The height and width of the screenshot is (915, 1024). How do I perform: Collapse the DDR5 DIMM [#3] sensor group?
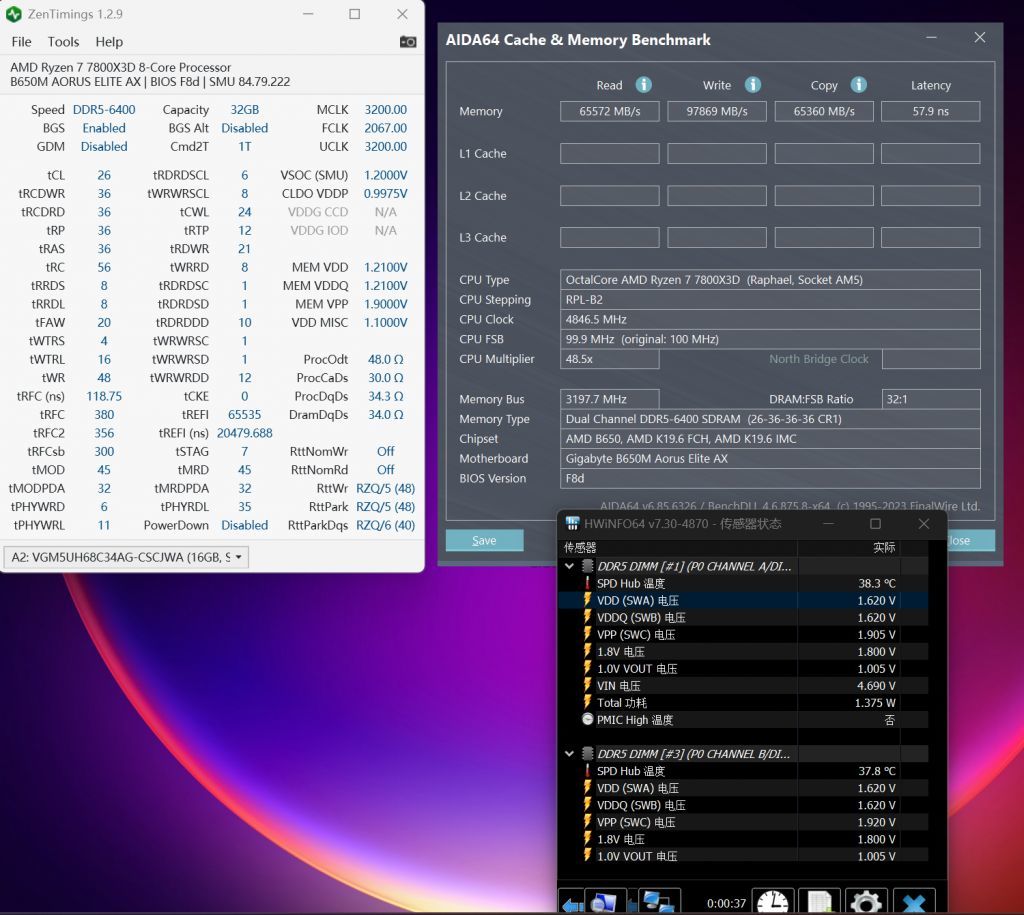click(569, 754)
